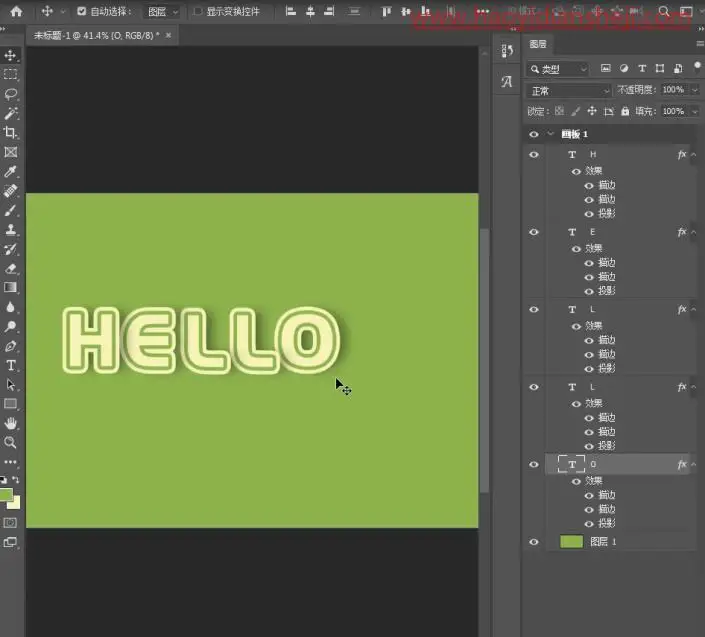Screen dimensions: 705x637
Task: Open the 正常 blend mode dropdown
Action: pyautogui.click(x=569, y=91)
